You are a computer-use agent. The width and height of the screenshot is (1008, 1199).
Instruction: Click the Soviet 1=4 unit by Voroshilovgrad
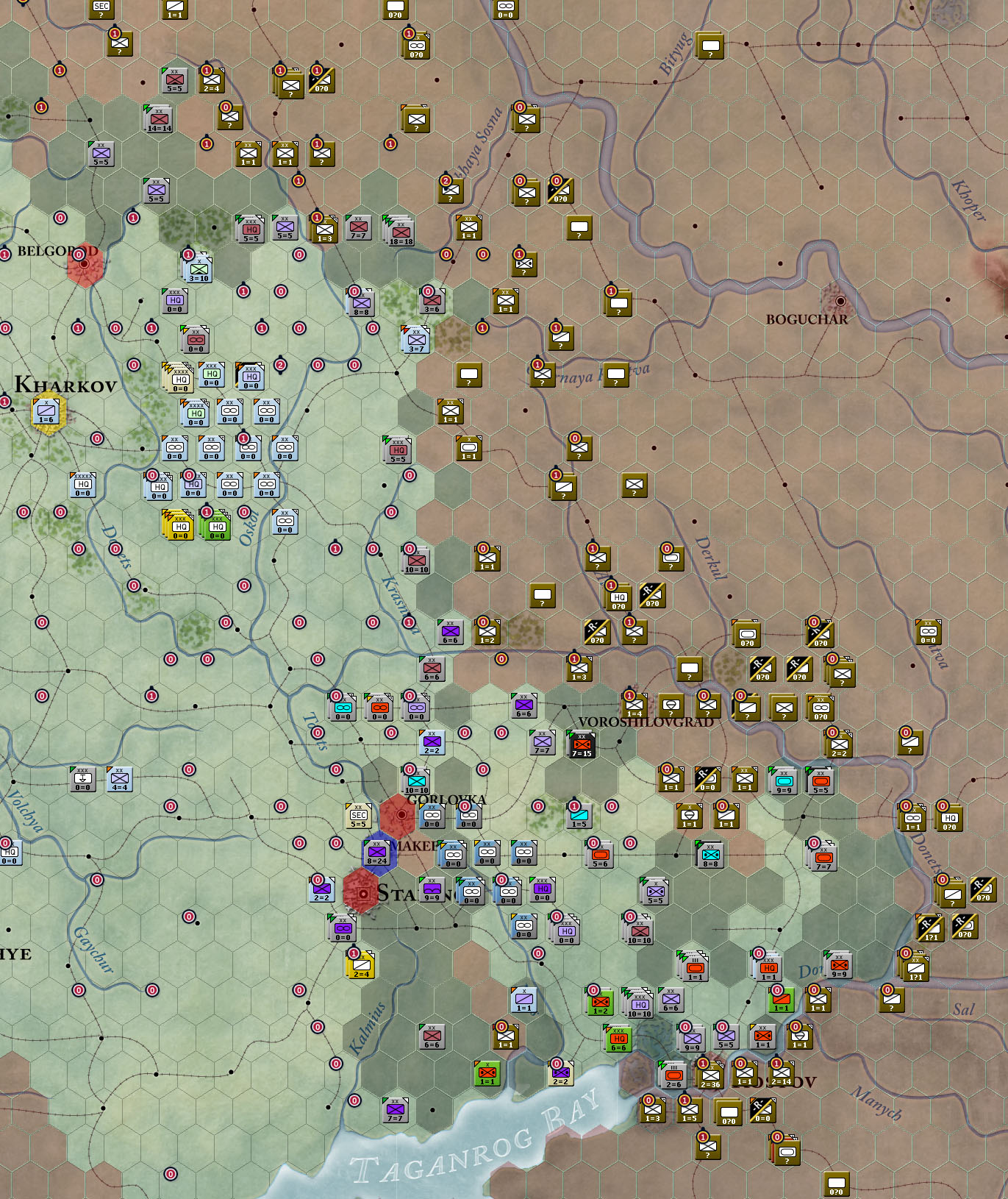point(634,705)
